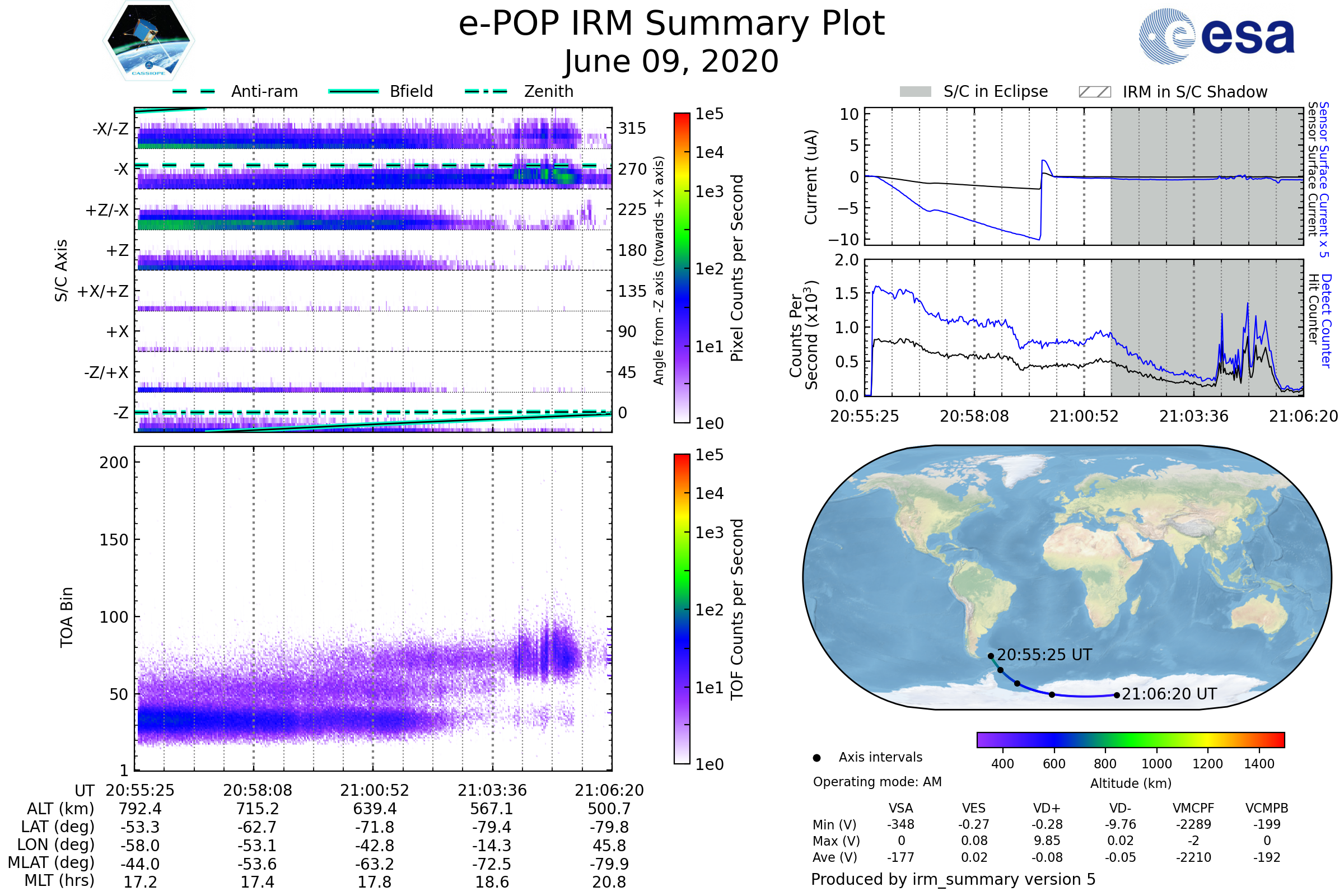
Task: Click the 20:55:25 UT orbit start point
Action: click(x=990, y=656)
